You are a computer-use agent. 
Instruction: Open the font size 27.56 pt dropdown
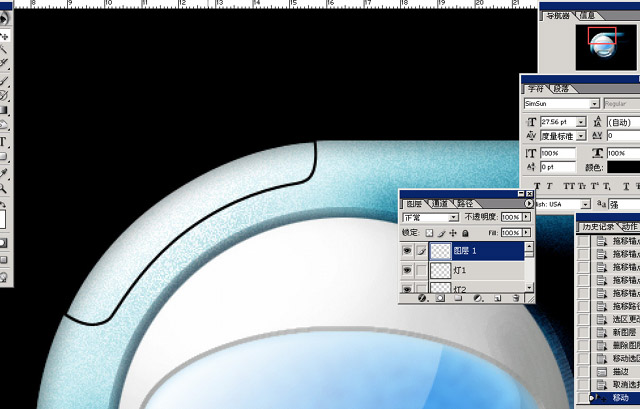[581, 122]
